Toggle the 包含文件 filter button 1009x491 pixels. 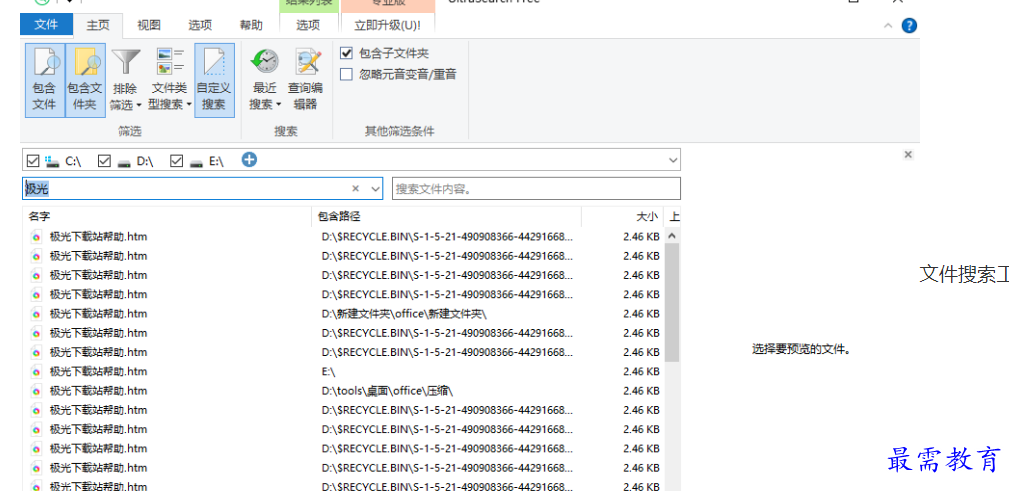pos(45,80)
